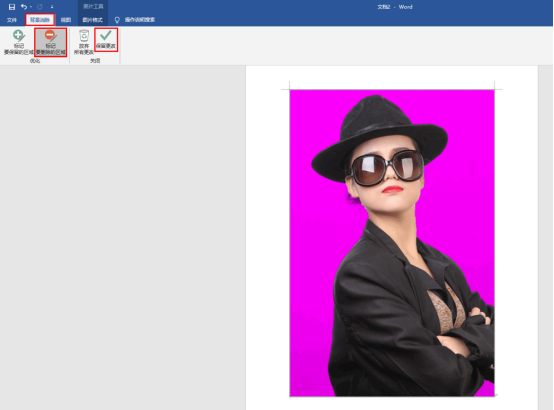Open the 视图 (View) tab

pos(66,20)
